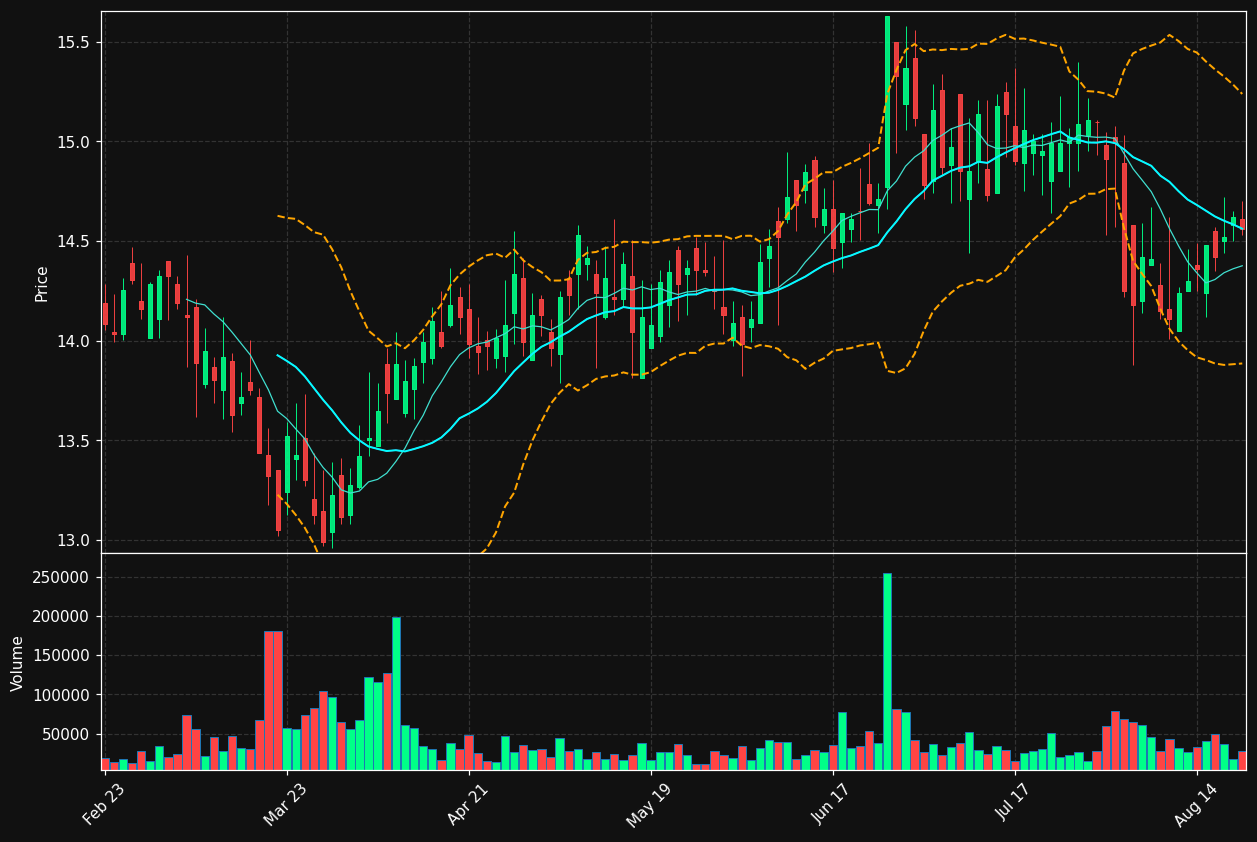Click the 13.0 price axis label
Image resolution: width=1257 pixels, height=842 pixels.
coord(73,540)
